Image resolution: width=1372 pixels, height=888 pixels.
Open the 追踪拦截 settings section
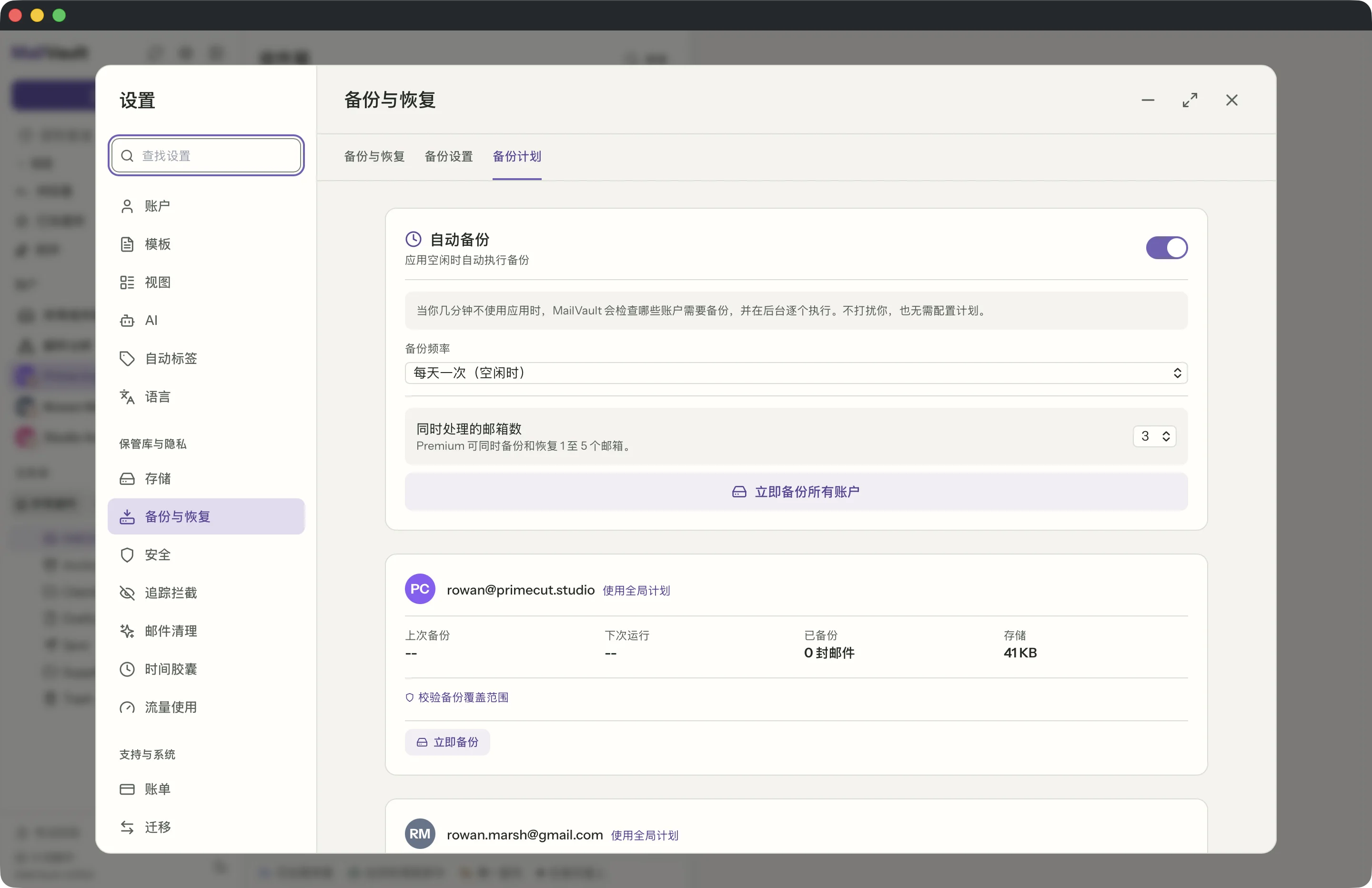(x=206, y=593)
